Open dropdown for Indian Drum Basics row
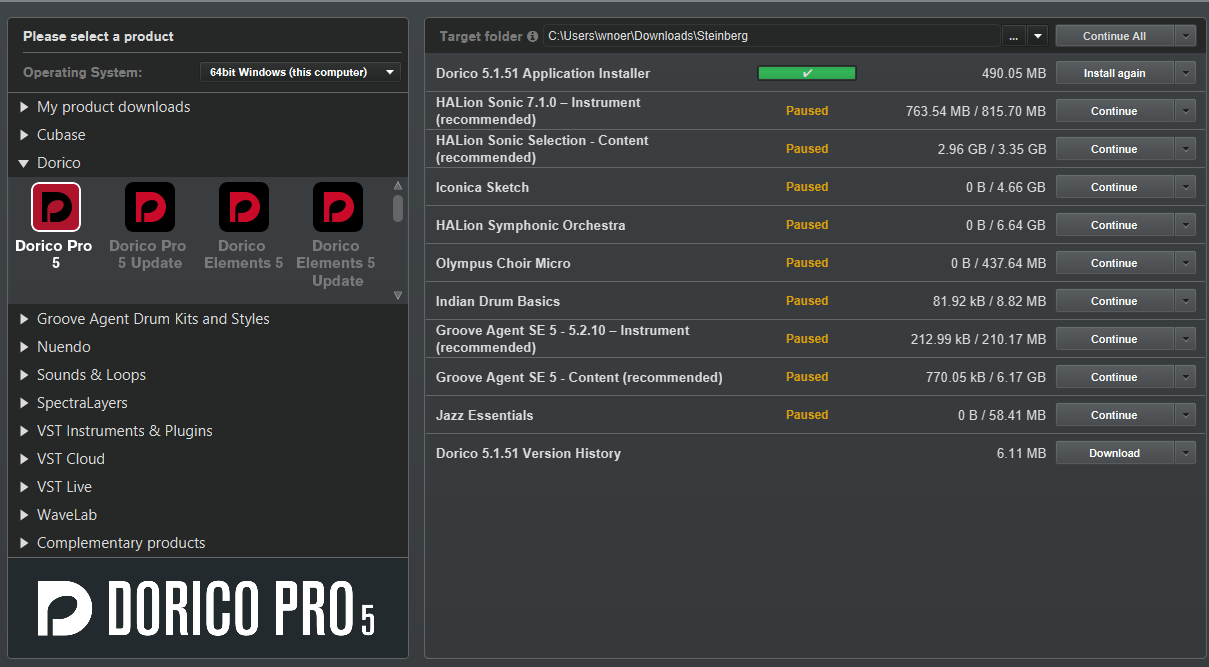The height and width of the screenshot is (667, 1209). point(1185,301)
